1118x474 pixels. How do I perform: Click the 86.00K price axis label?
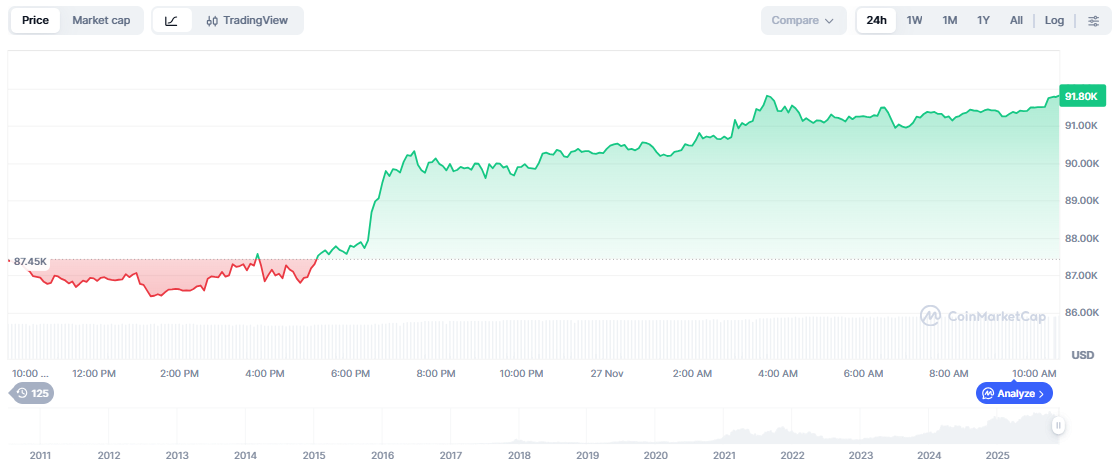click(x=1081, y=312)
